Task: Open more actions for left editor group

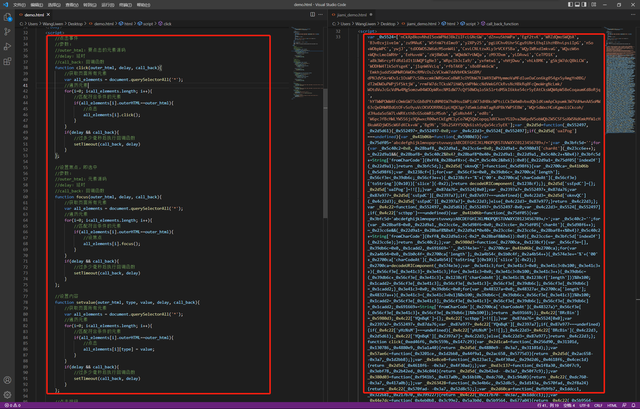Action: click(320, 14)
